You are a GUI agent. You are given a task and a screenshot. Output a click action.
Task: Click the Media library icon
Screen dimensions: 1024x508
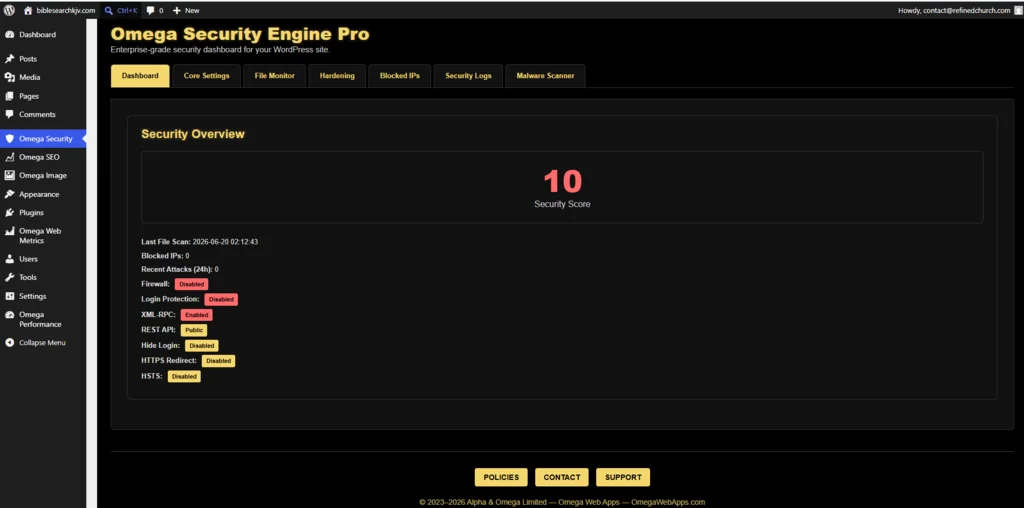[9, 77]
